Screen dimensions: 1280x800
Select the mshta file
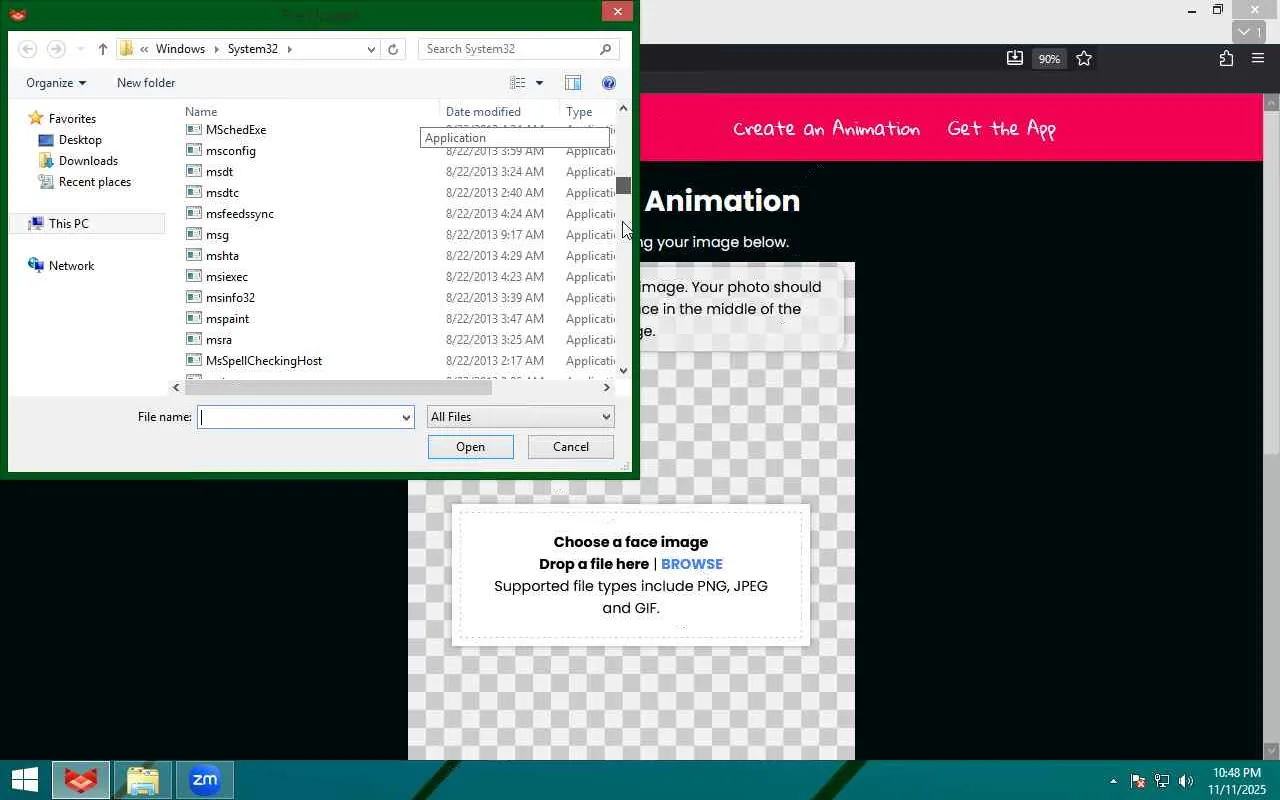click(222, 256)
